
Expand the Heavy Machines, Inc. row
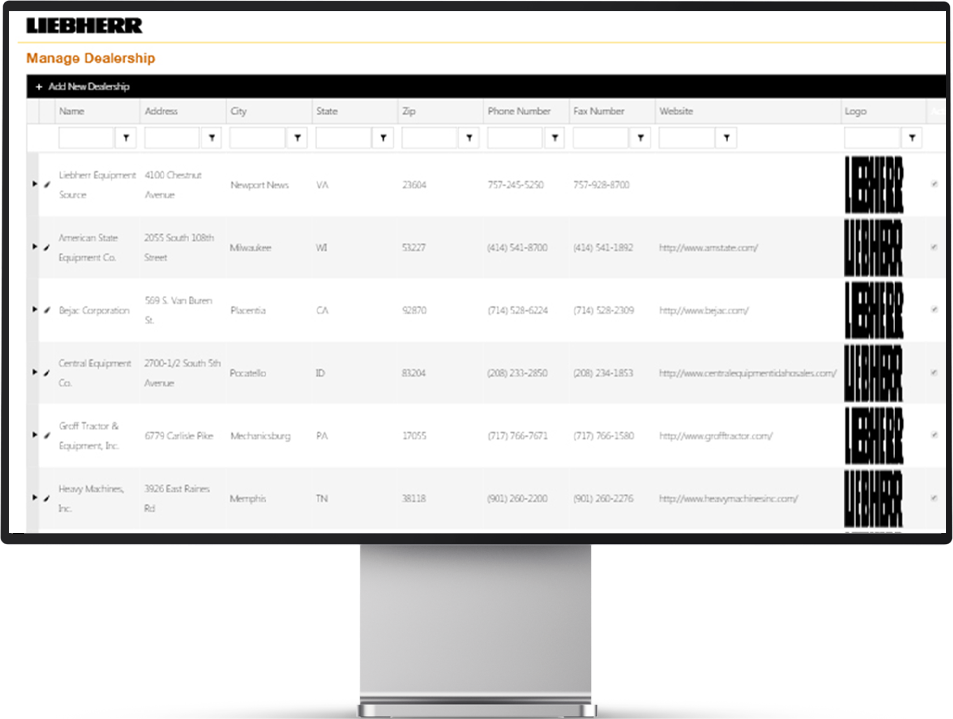tap(33, 497)
